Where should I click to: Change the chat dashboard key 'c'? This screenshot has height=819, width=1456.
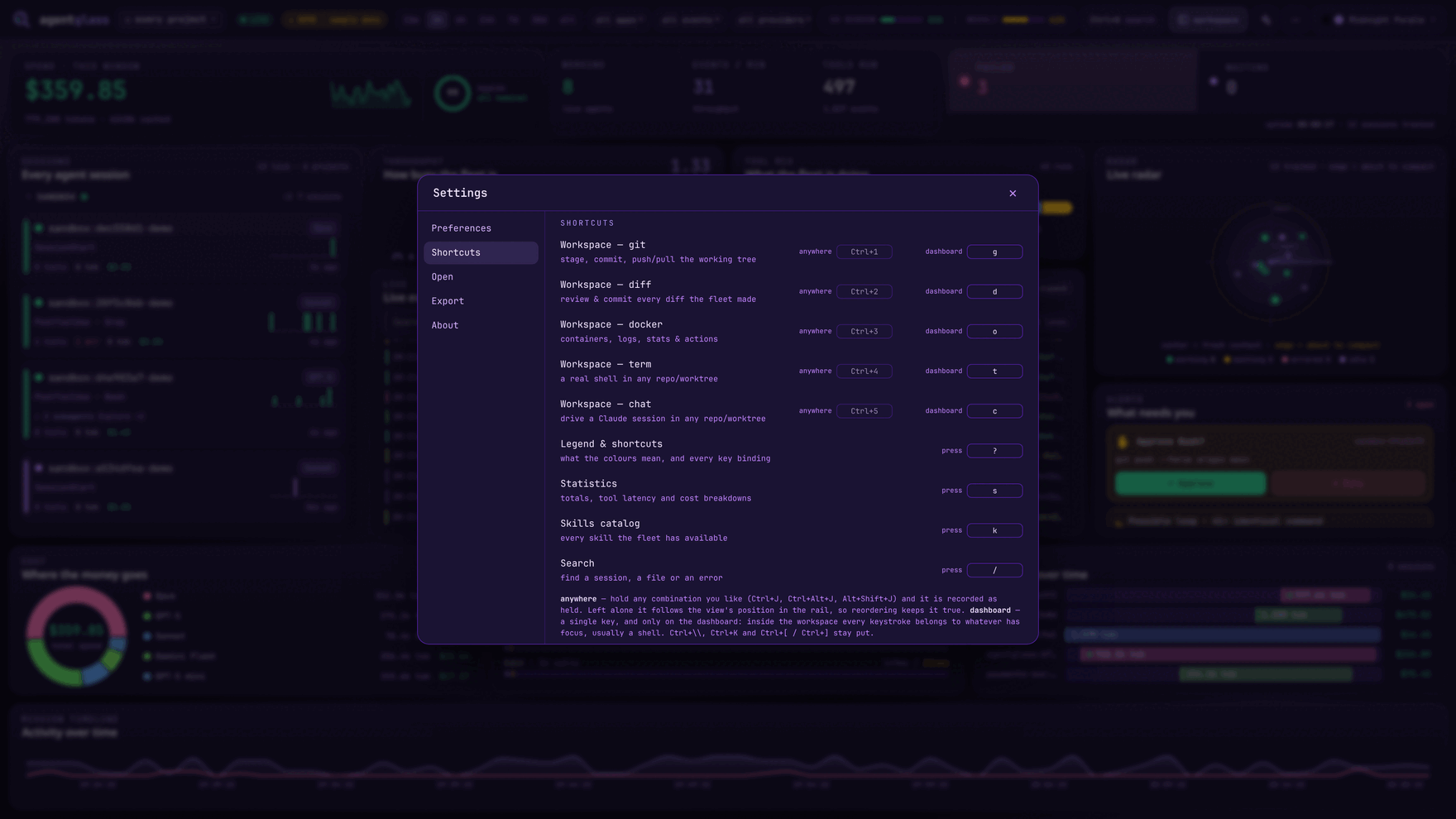point(994,410)
